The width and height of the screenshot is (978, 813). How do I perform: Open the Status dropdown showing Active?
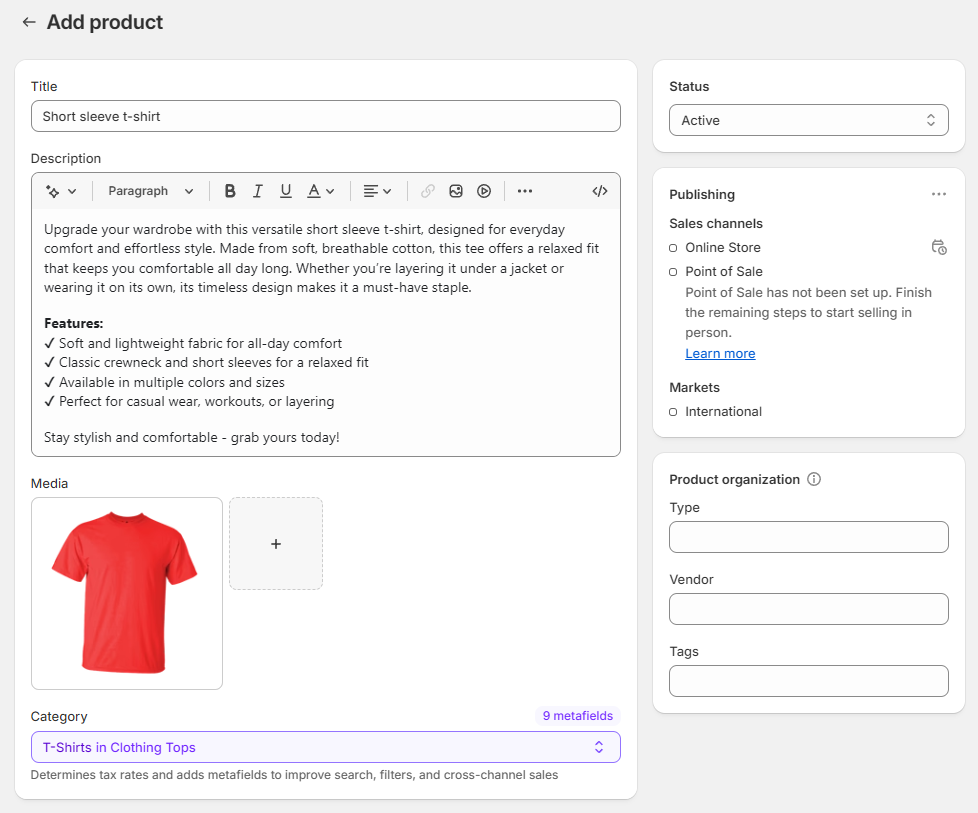point(808,119)
